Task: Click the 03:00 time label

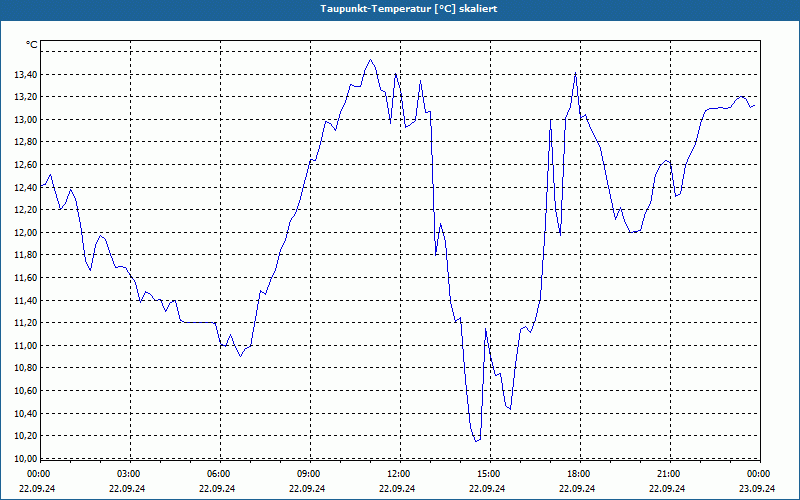Action: pyautogui.click(x=128, y=474)
